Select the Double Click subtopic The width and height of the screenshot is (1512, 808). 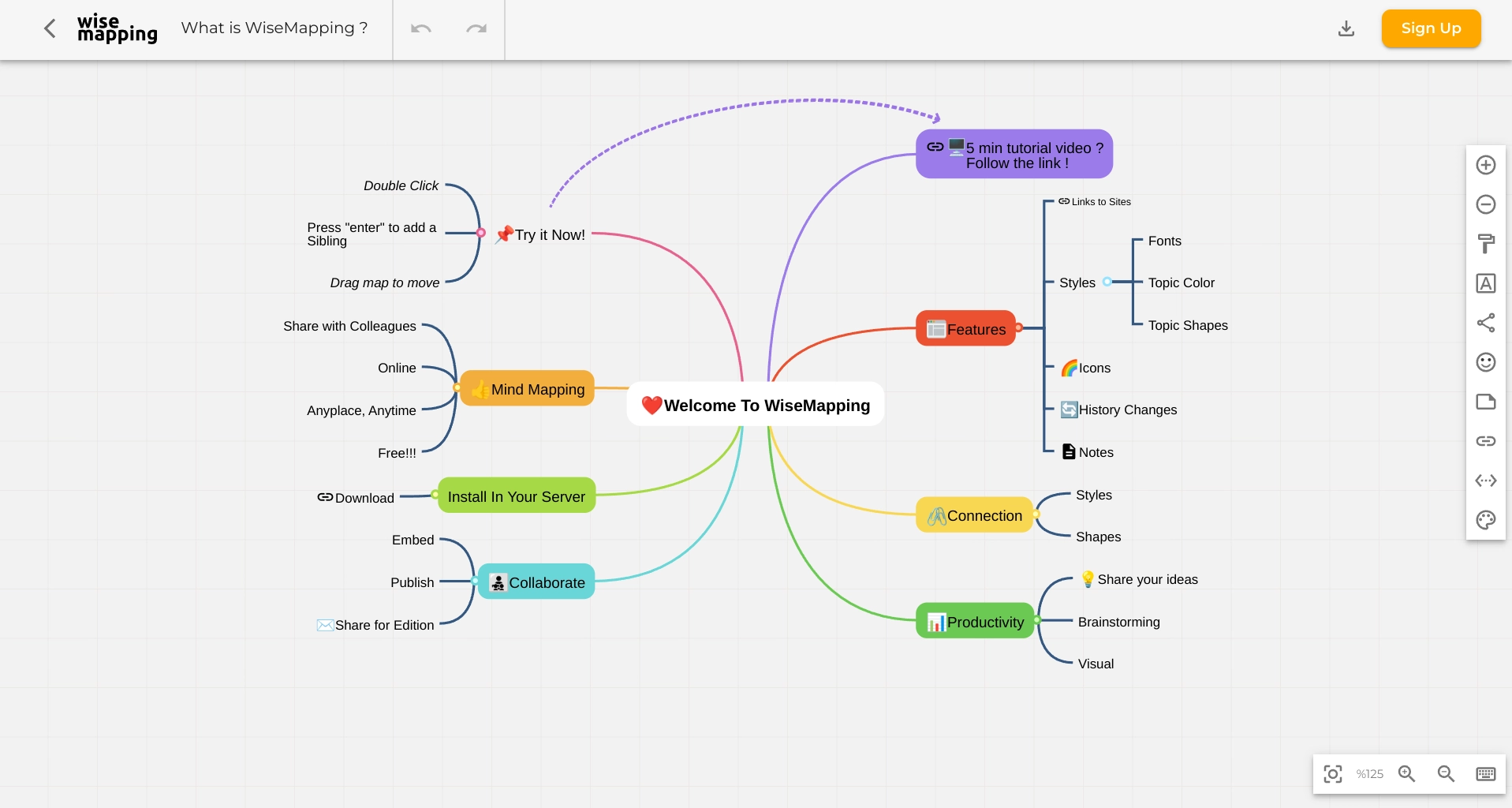pyautogui.click(x=401, y=185)
